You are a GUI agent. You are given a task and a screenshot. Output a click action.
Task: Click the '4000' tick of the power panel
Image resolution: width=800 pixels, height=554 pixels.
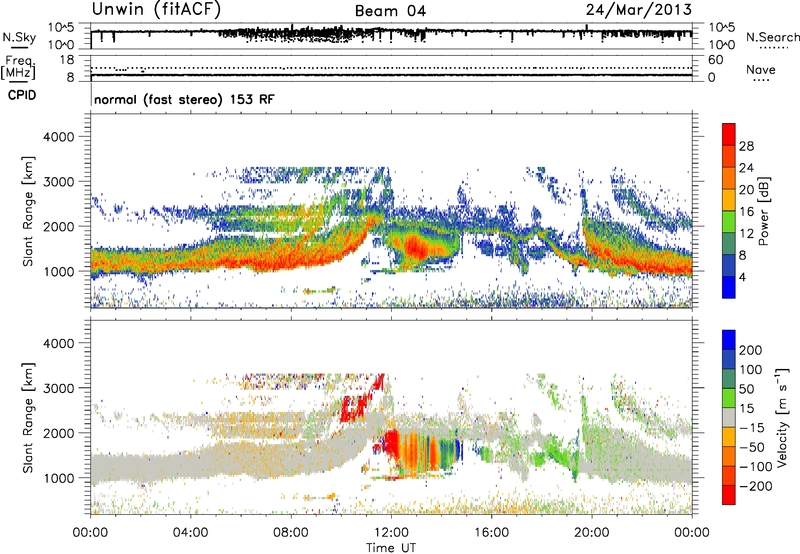pyautogui.click(x=58, y=137)
